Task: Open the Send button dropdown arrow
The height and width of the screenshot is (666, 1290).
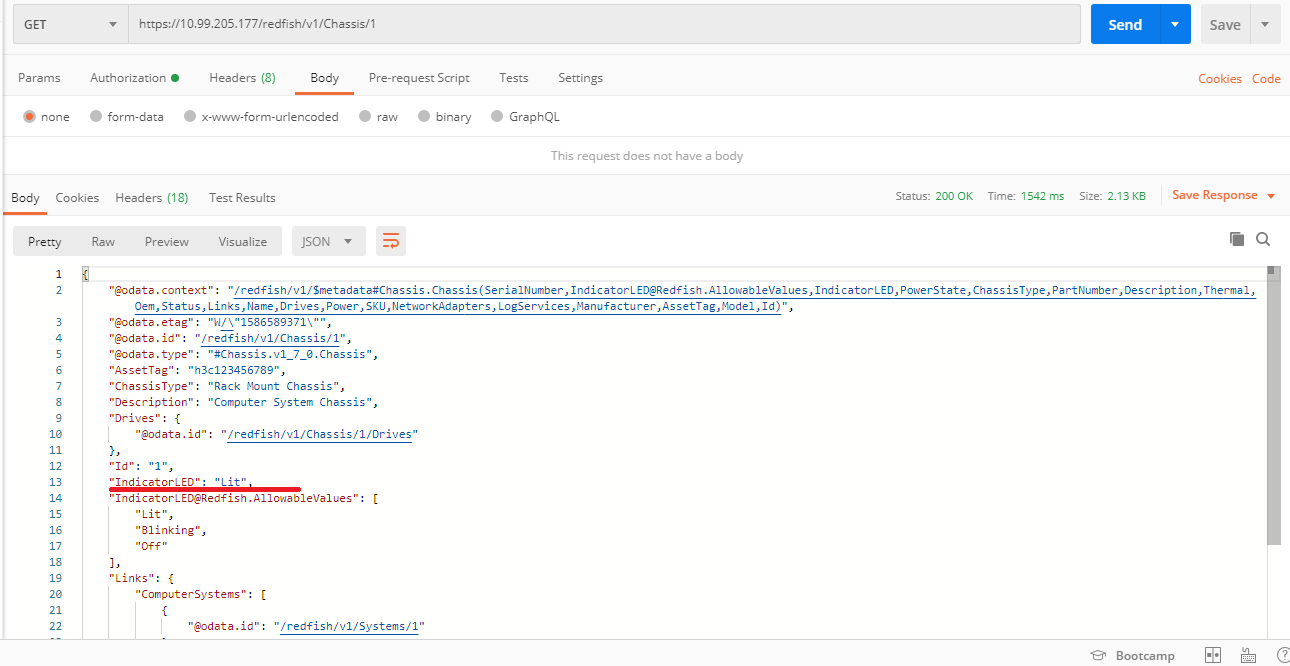Action: [x=1175, y=25]
